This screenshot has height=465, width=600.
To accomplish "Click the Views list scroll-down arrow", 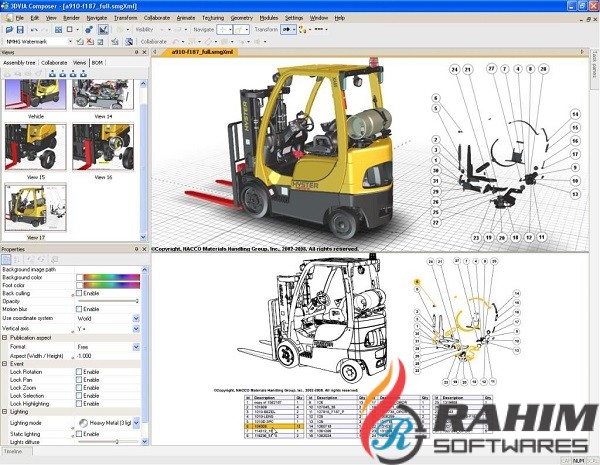I will [143, 237].
